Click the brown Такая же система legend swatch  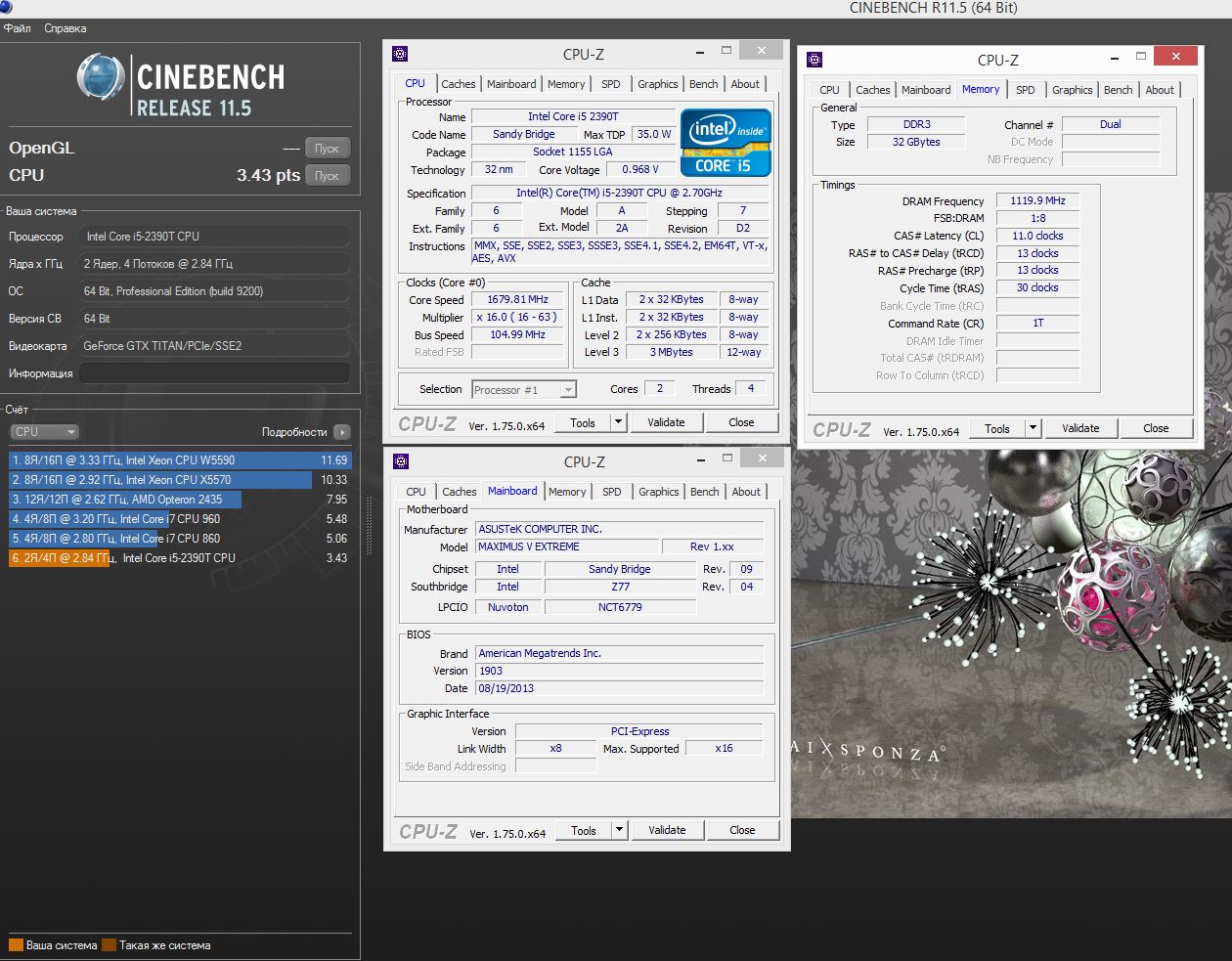coord(110,945)
